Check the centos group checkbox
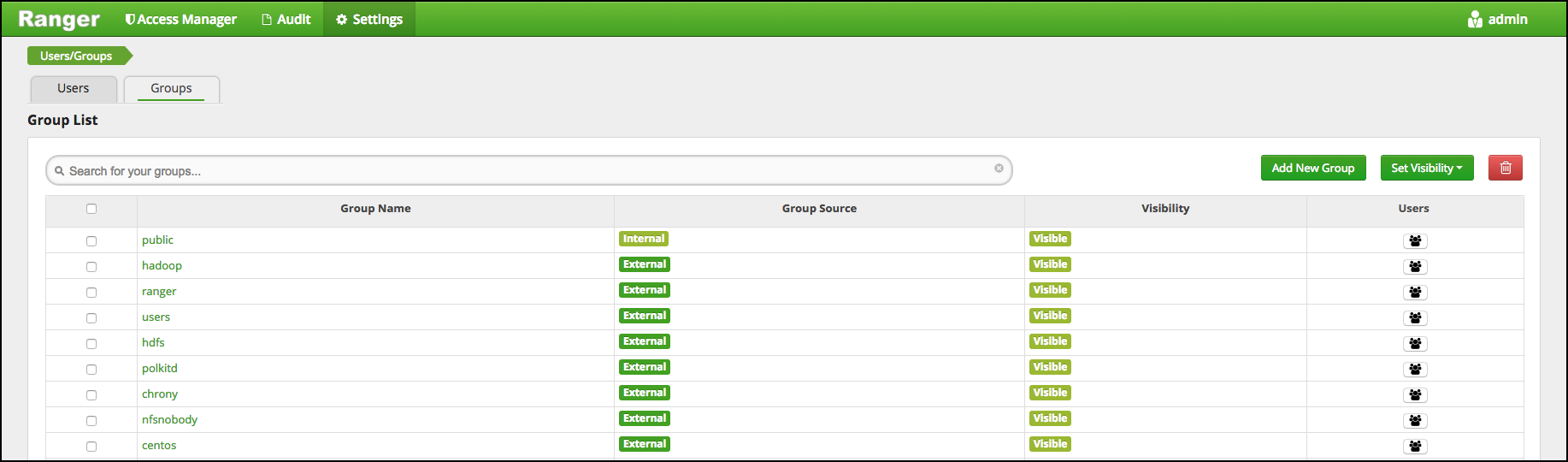 91,447
